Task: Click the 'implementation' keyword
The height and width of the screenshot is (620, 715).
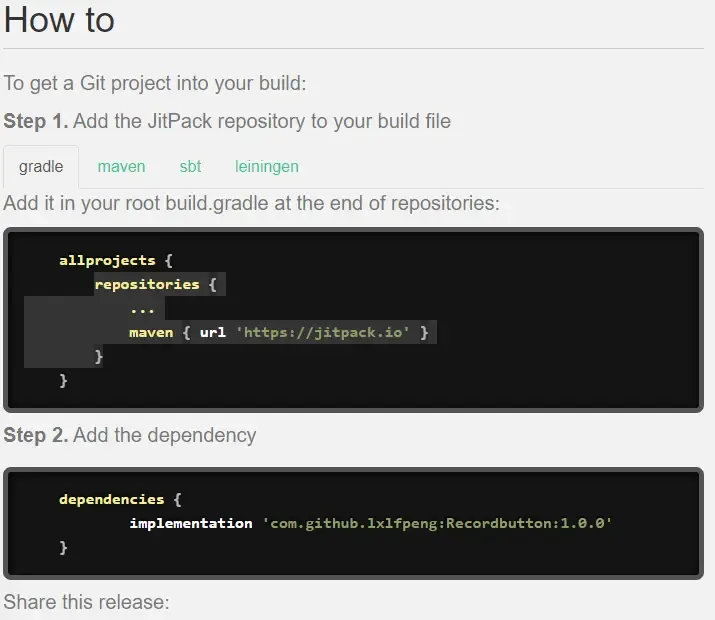Action: 190,523
